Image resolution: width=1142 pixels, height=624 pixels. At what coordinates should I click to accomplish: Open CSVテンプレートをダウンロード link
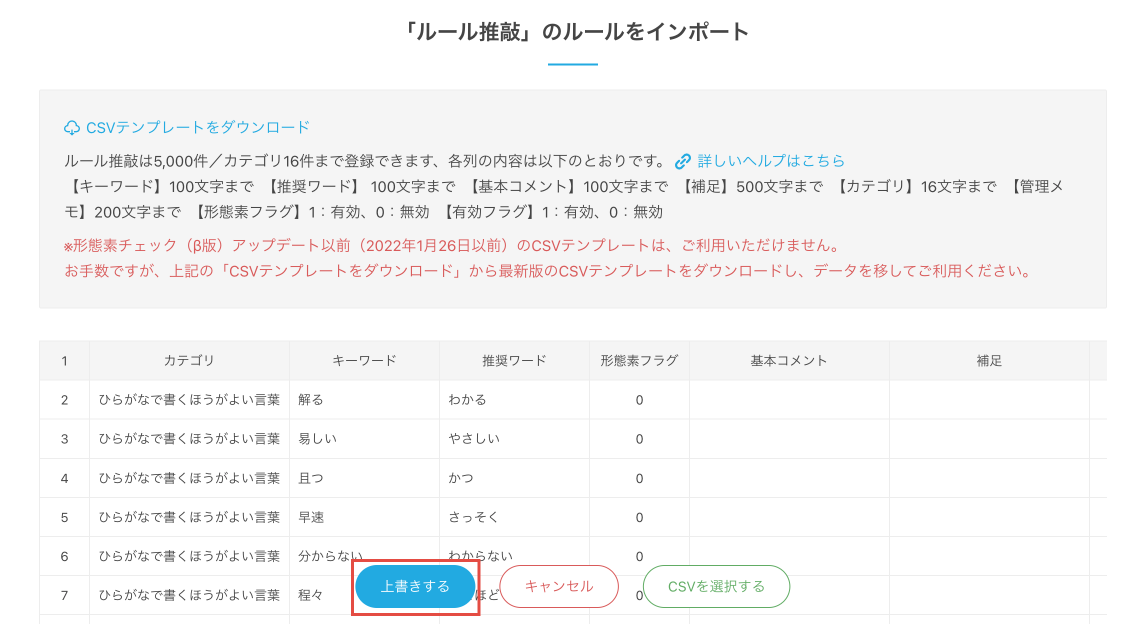pos(197,127)
